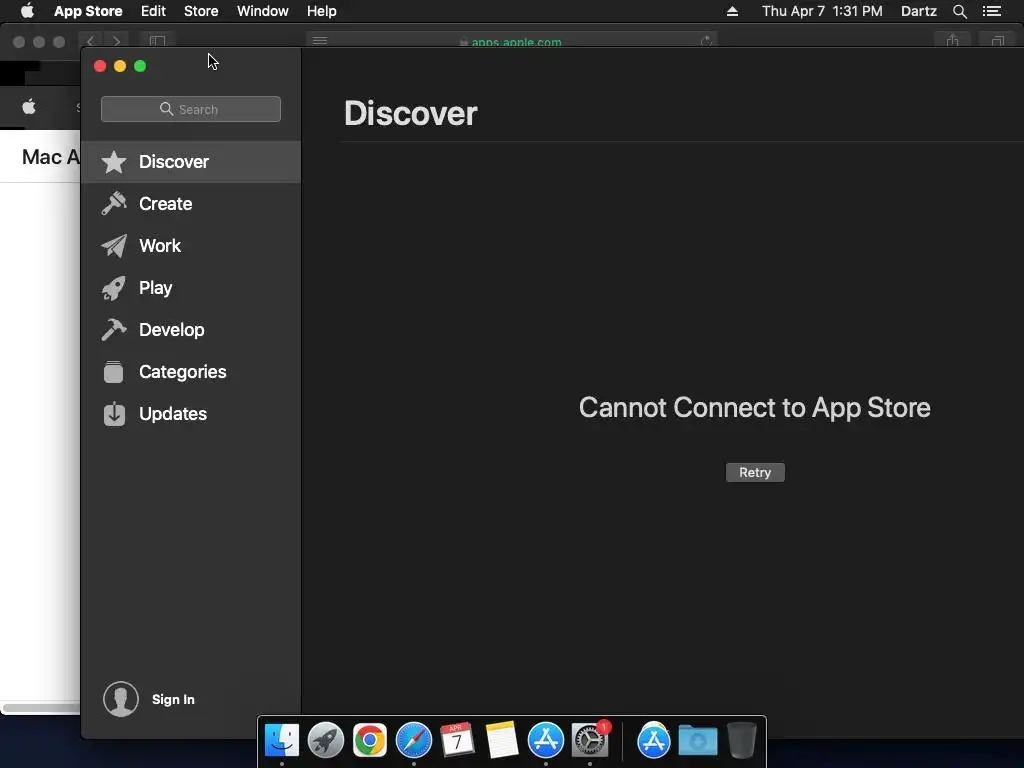Select the Develop hammer icon

coord(114,330)
